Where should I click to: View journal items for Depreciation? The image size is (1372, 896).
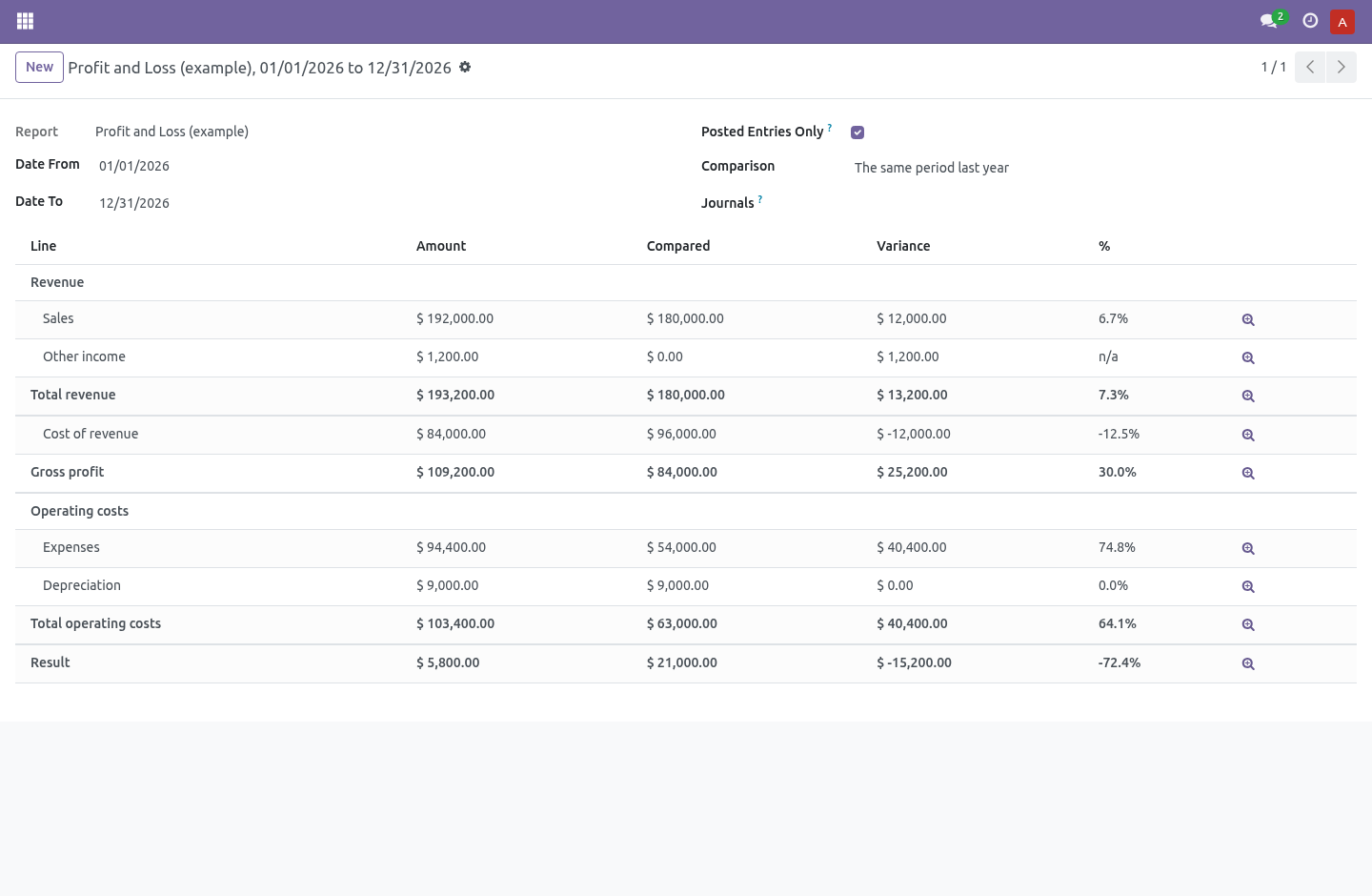point(1248,587)
